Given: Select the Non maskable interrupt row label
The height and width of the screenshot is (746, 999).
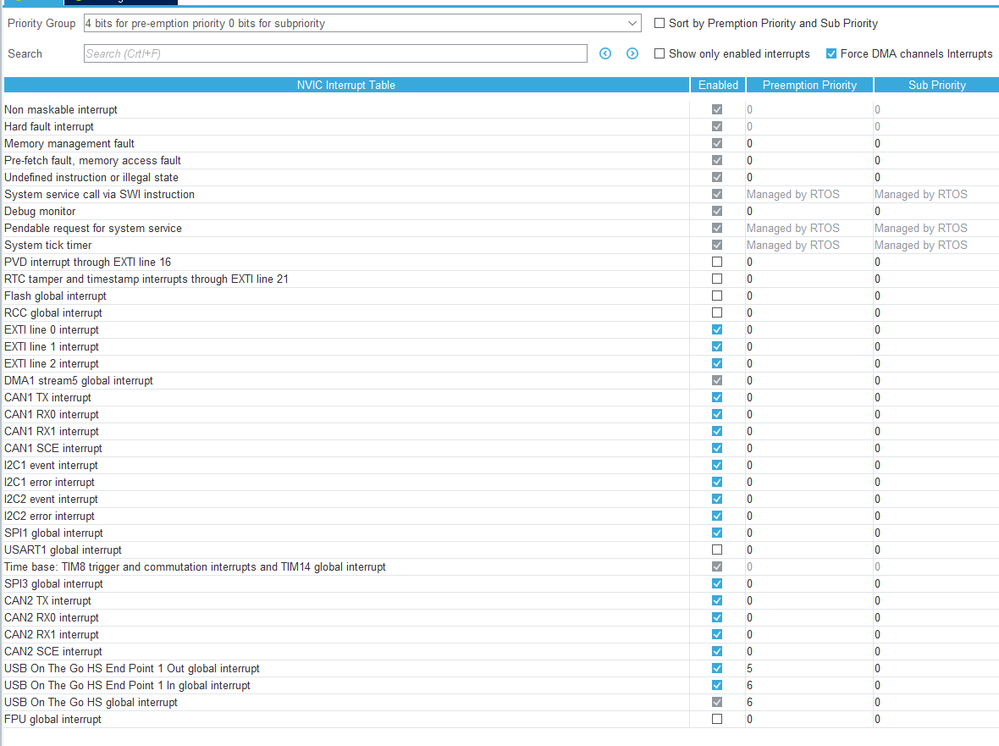Looking at the screenshot, I should coord(61,110).
